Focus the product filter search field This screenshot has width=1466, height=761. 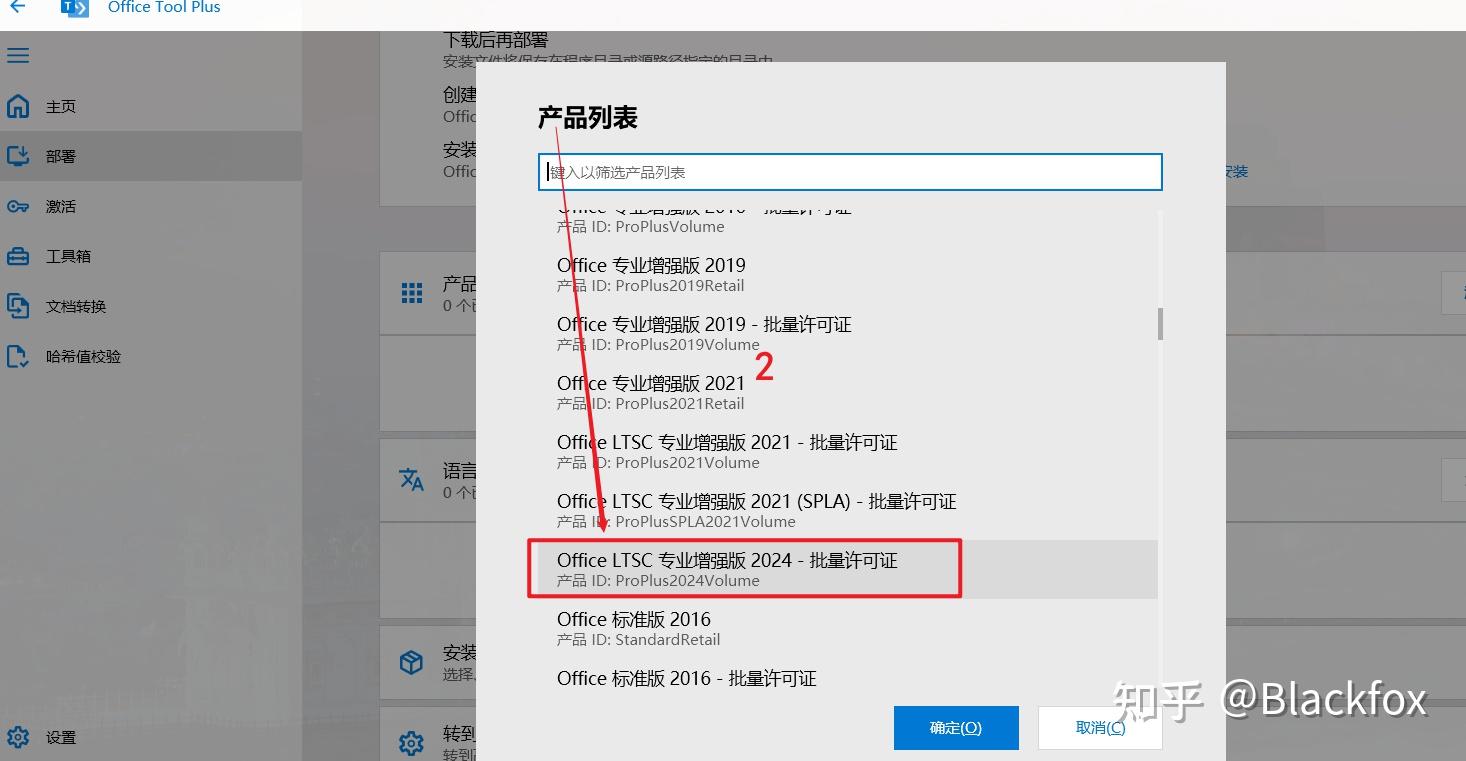(x=850, y=172)
